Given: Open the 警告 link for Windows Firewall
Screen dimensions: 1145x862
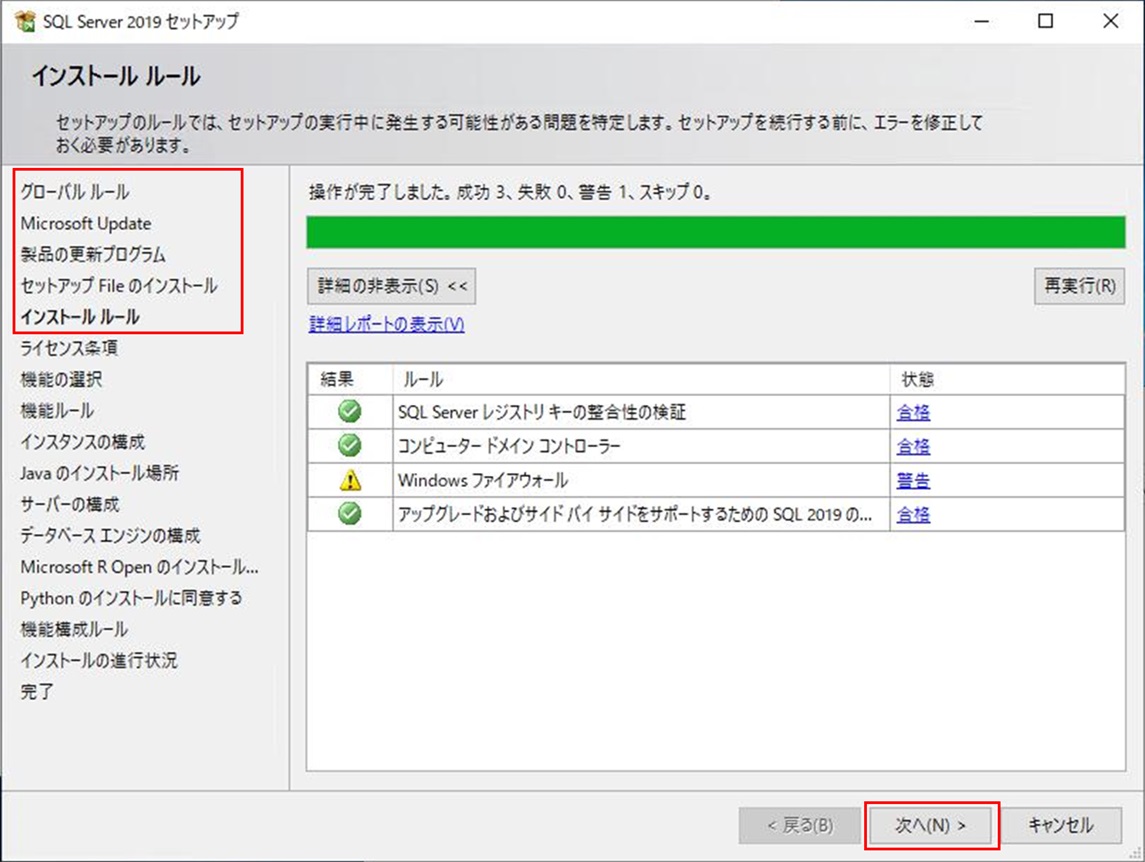Looking at the screenshot, I should 913,480.
